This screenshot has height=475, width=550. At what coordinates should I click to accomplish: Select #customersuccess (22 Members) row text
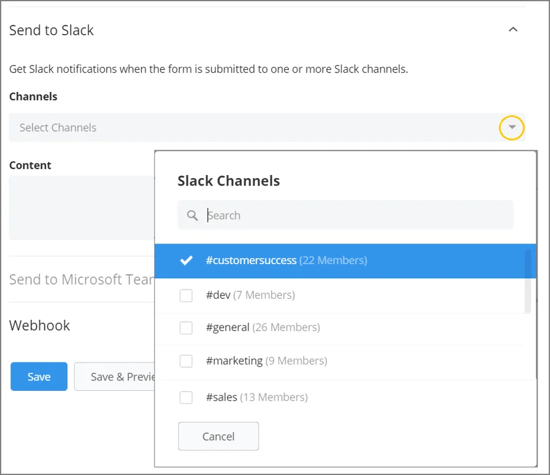click(287, 260)
